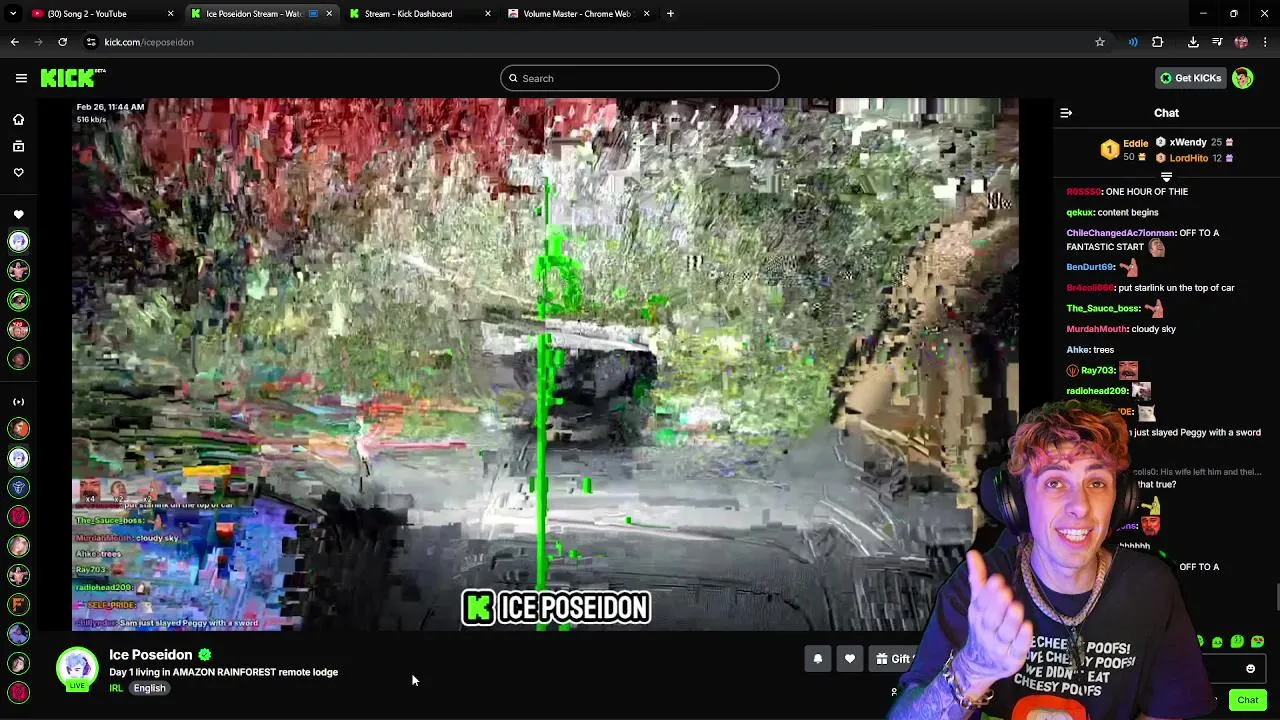Screen dimensions: 1280x720
Task: Open the Browse icon in sidebar
Action: [18, 146]
